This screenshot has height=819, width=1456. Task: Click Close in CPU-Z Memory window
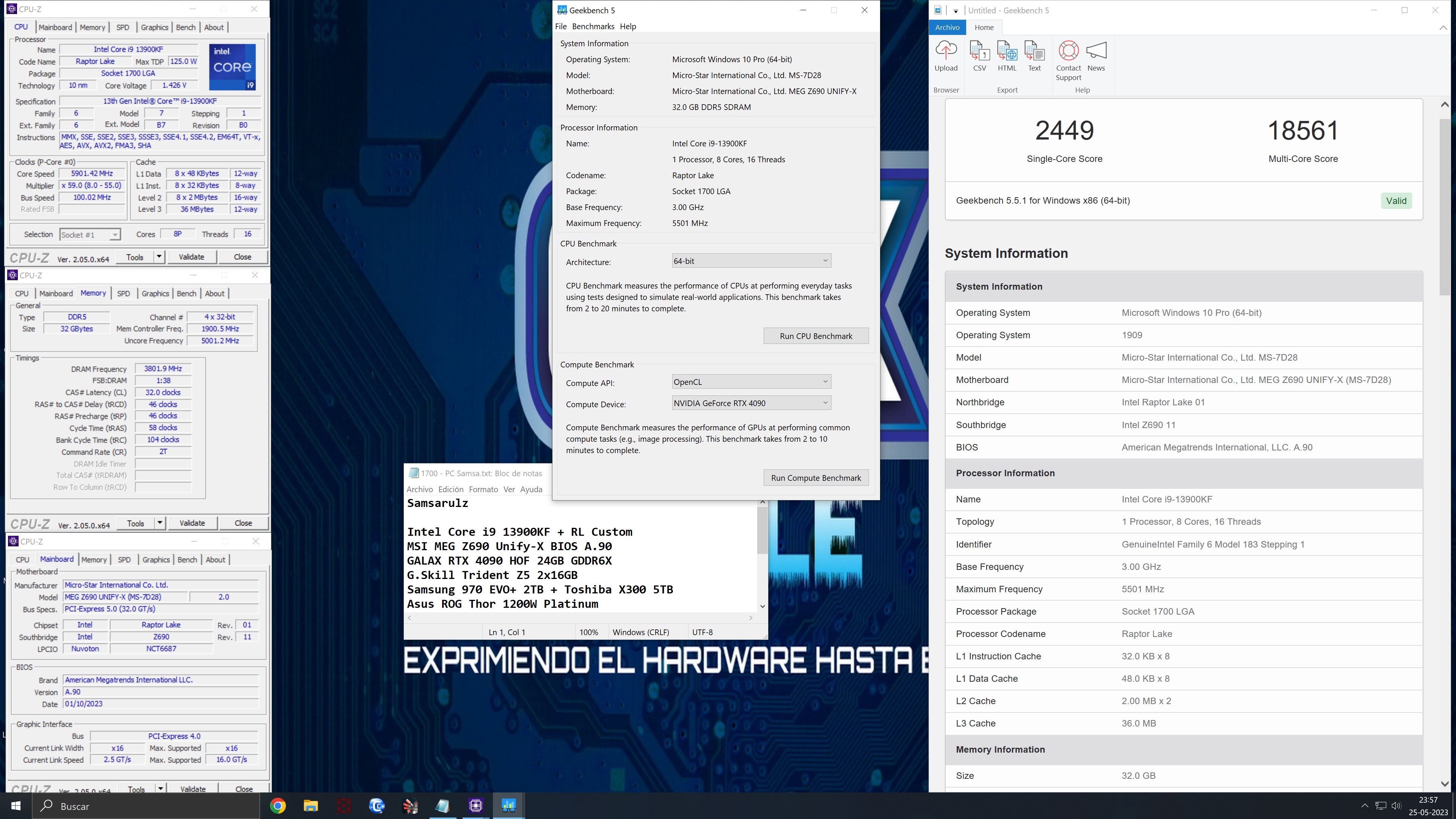coord(243,523)
